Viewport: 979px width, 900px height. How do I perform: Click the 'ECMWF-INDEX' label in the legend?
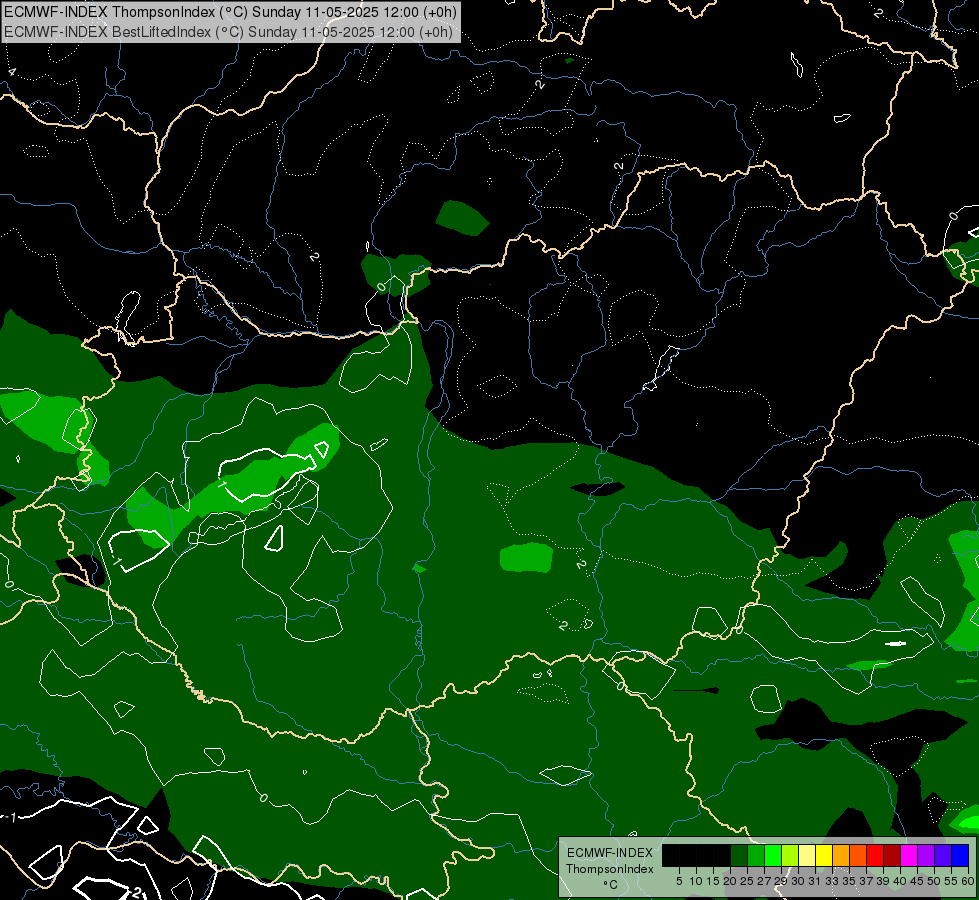pyautogui.click(x=610, y=853)
